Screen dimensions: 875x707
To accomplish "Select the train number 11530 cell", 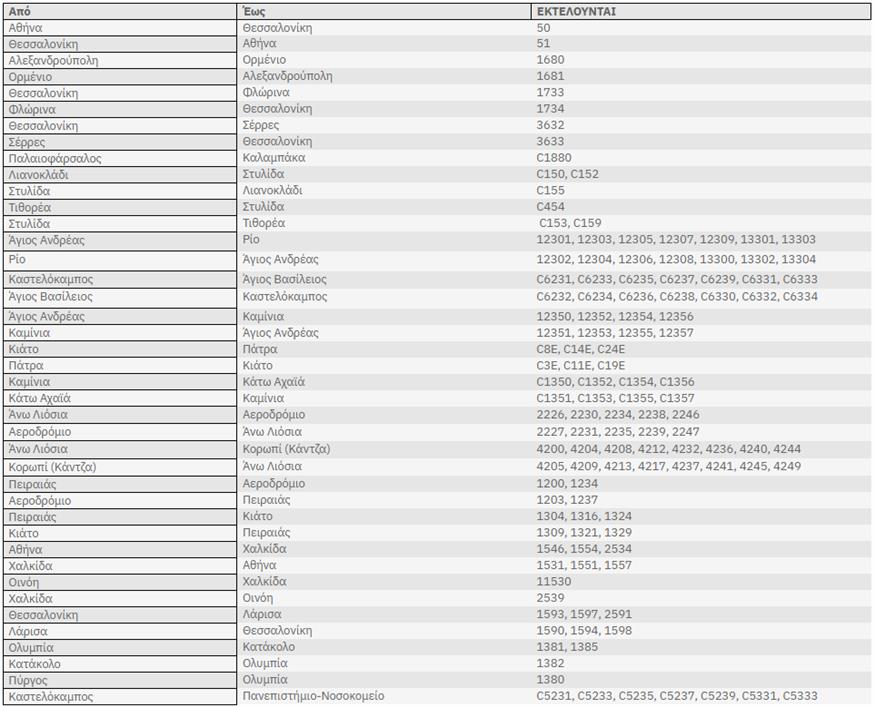I will click(x=553, y=581).
